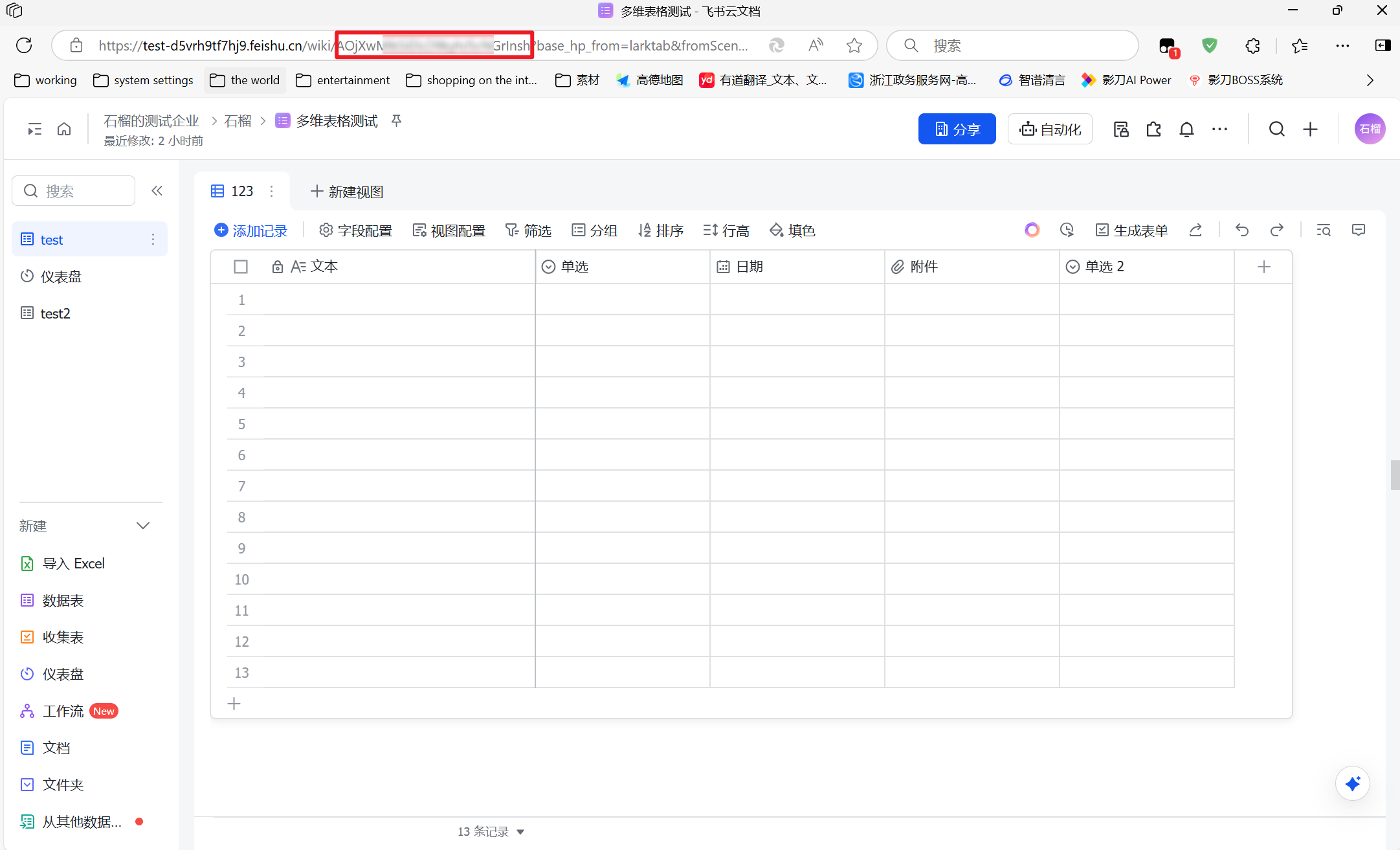Viewport: 1400px width, 850px height.
Task: Collapse the 新建 section chevron
Action: click(x=143, y=526)
